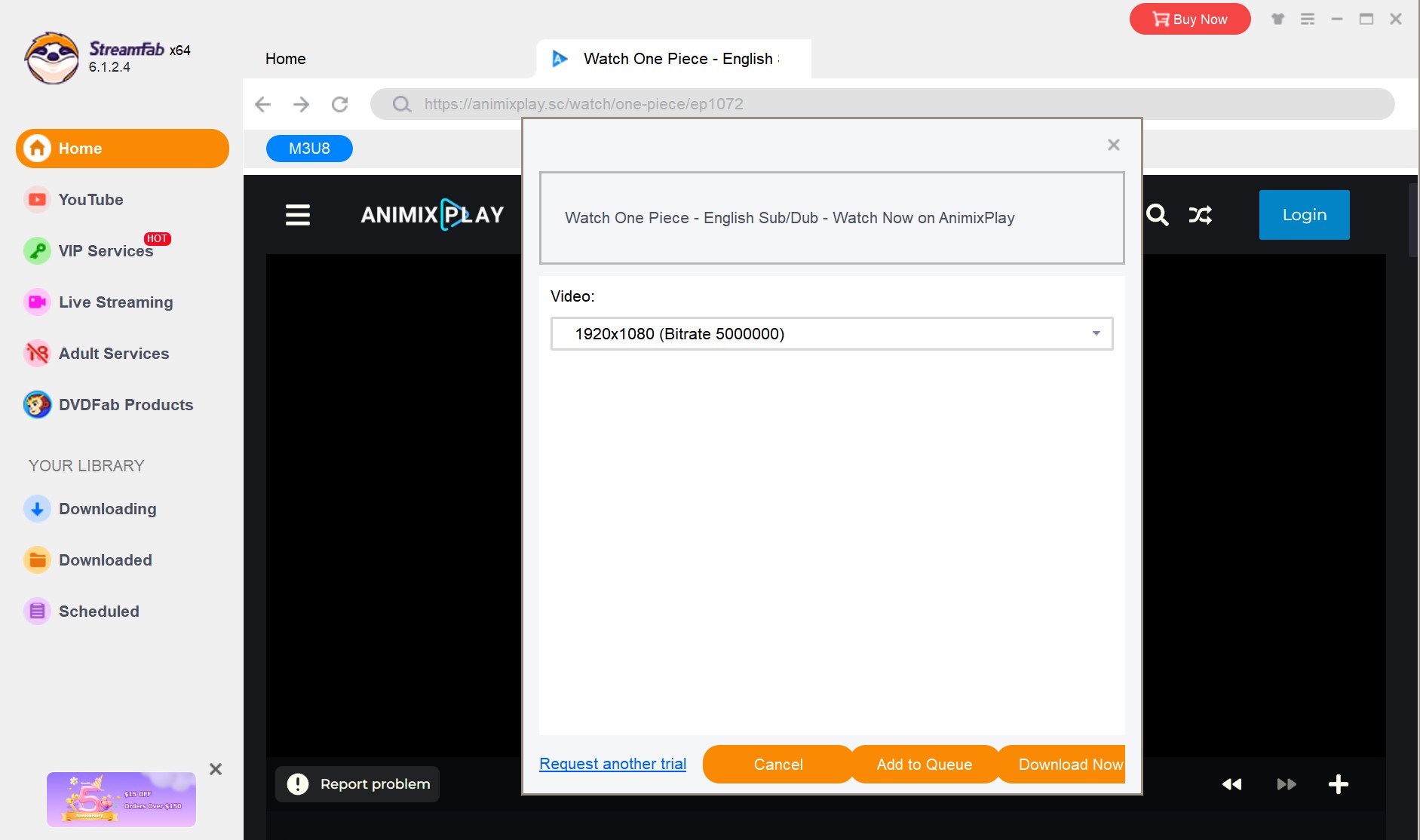Image resolution: width=1420 pixels, height=840 pixels.
Task: Click the Downloading arrow icon
Action: click(x=37, y=509)
